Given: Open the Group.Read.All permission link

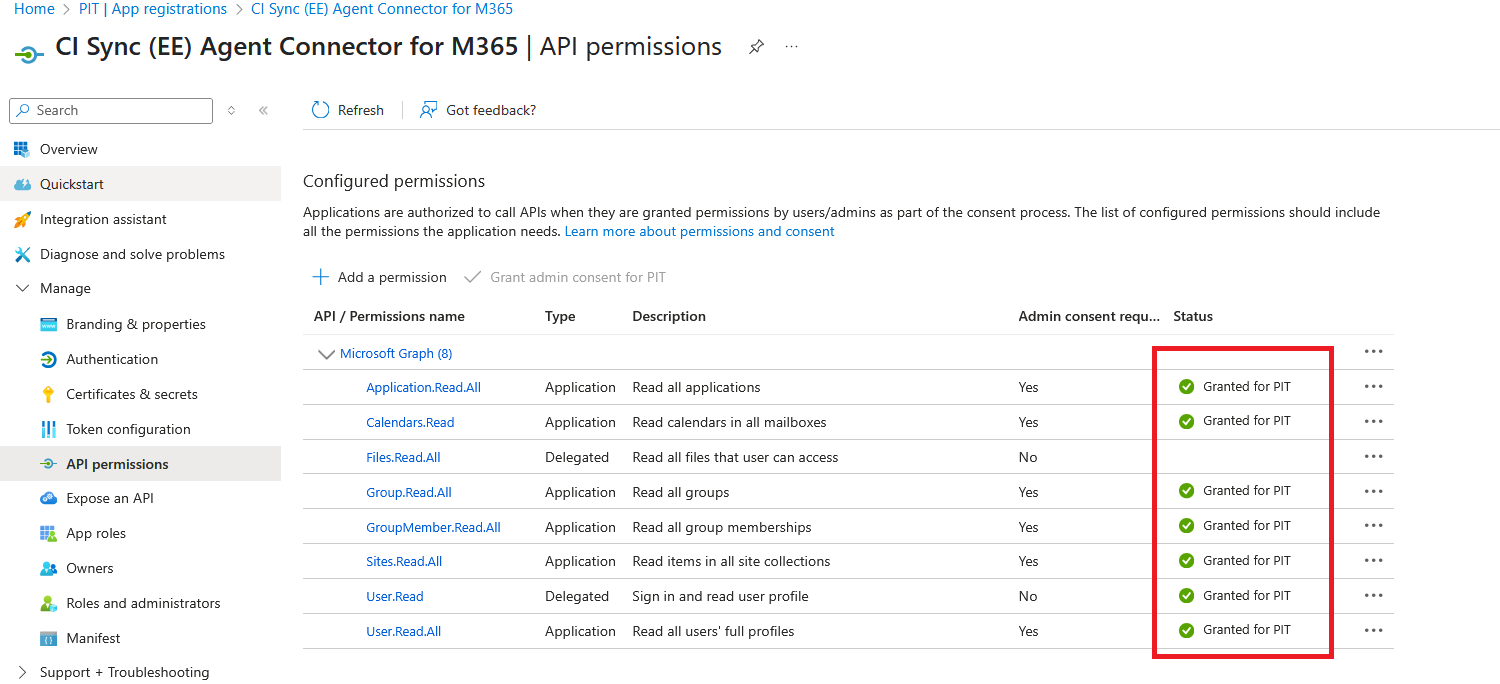Looking at the screenshot, I should (409, 492).
